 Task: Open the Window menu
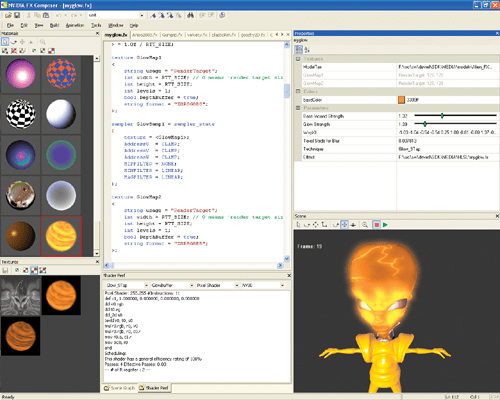pyautogui.click(x=115, y=25)
